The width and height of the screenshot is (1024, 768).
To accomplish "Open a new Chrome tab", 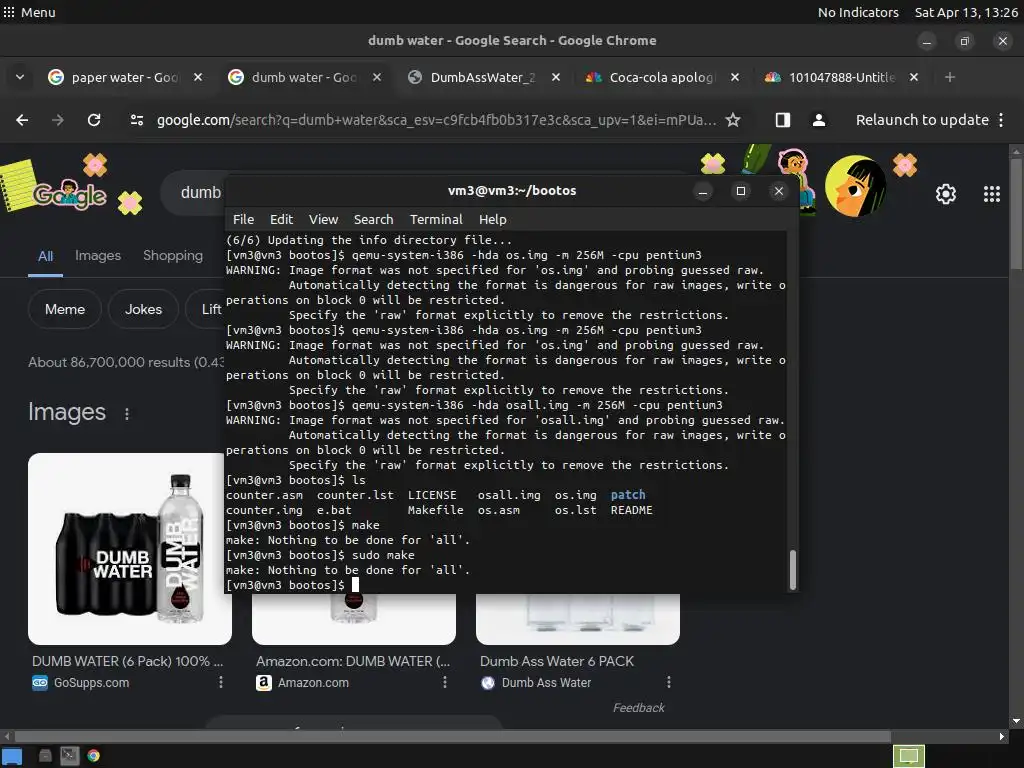I will pyautogui.click(x=950, y=77).
